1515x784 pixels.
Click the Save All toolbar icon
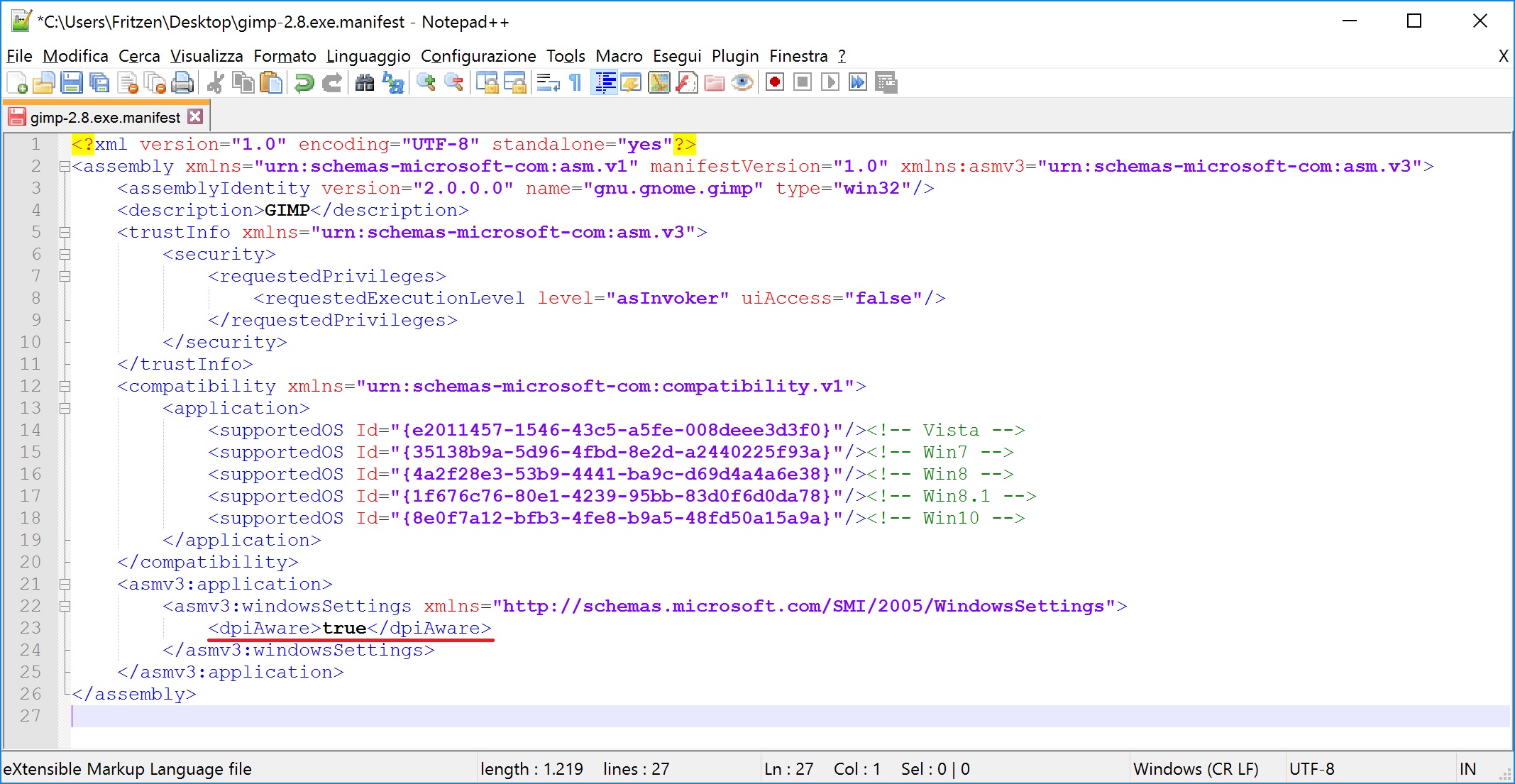pos(99,83)
